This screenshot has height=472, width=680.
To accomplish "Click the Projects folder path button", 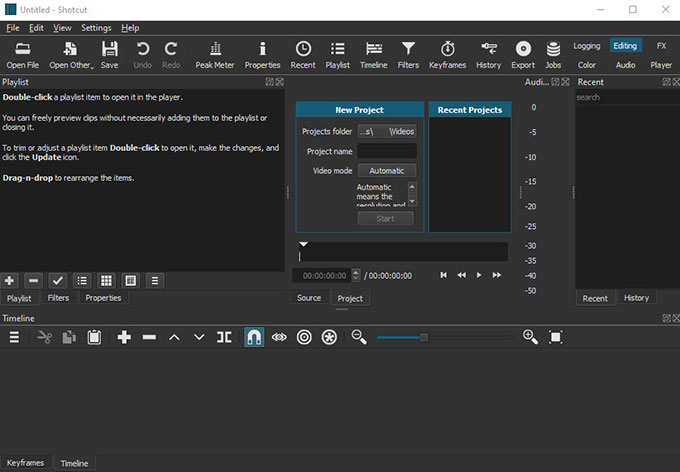I will (x=387, y=131).
